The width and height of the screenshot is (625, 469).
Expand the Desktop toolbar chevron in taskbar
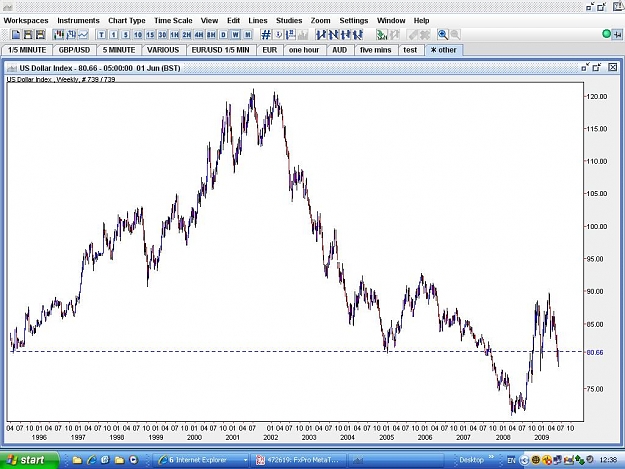coord(491,458)
